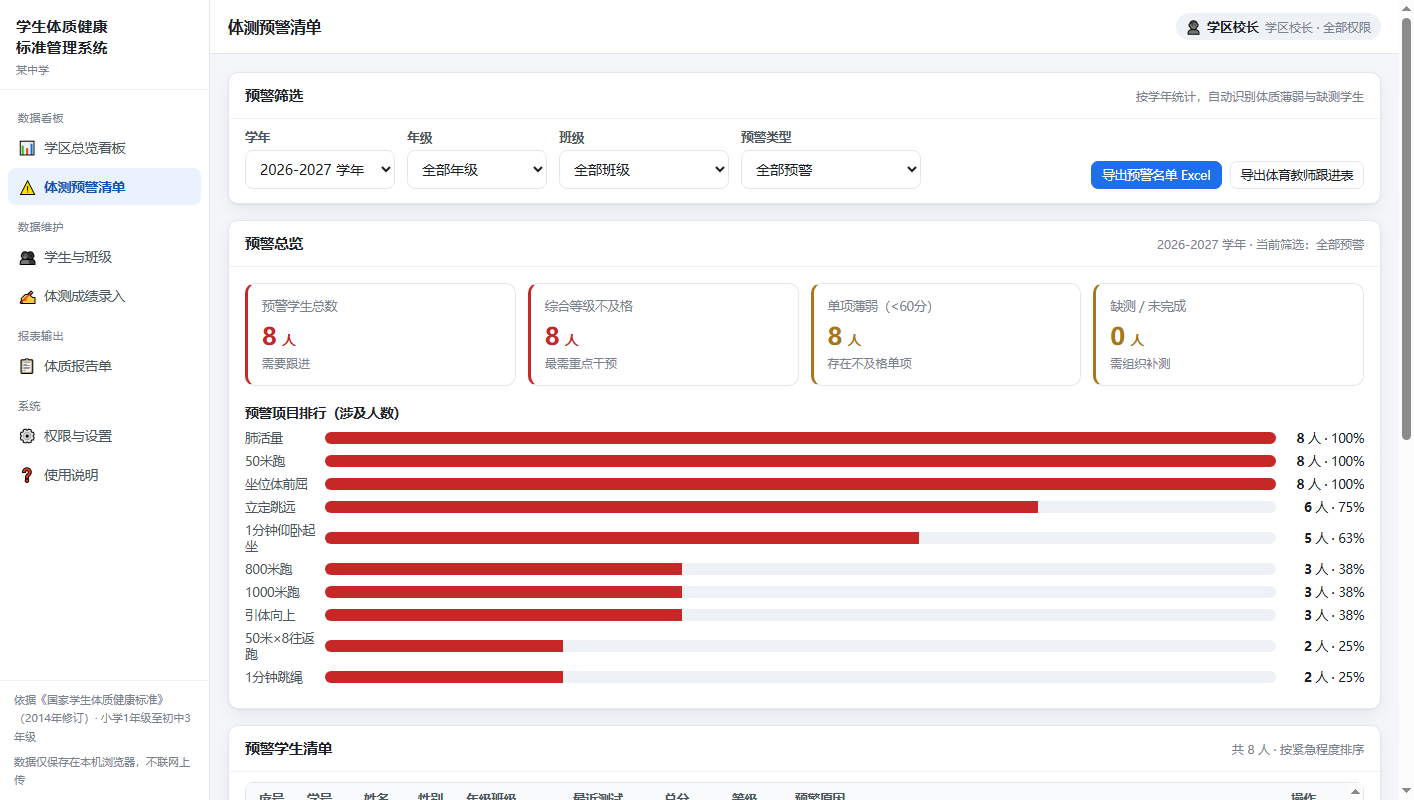Screen dimensions: 1414x800
Task: Click the 800米跑 ranking progress bar
Action: pos(800,569)
